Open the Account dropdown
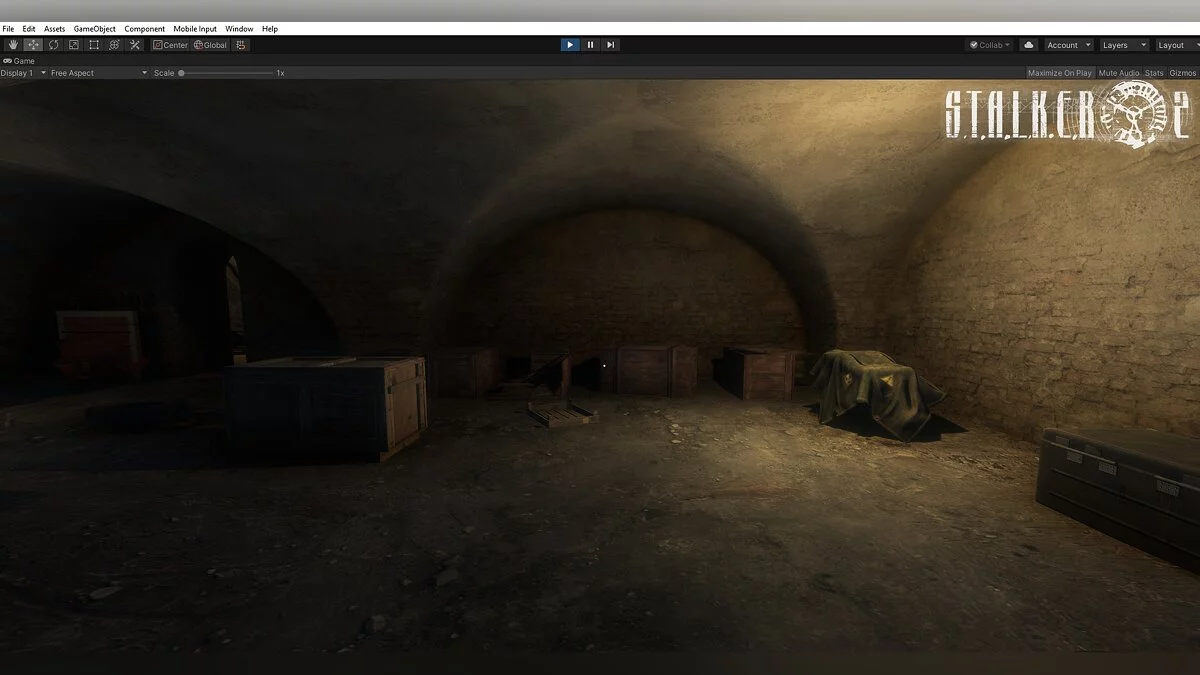Screen dimensions: 1200x675 coord(1068,45)
